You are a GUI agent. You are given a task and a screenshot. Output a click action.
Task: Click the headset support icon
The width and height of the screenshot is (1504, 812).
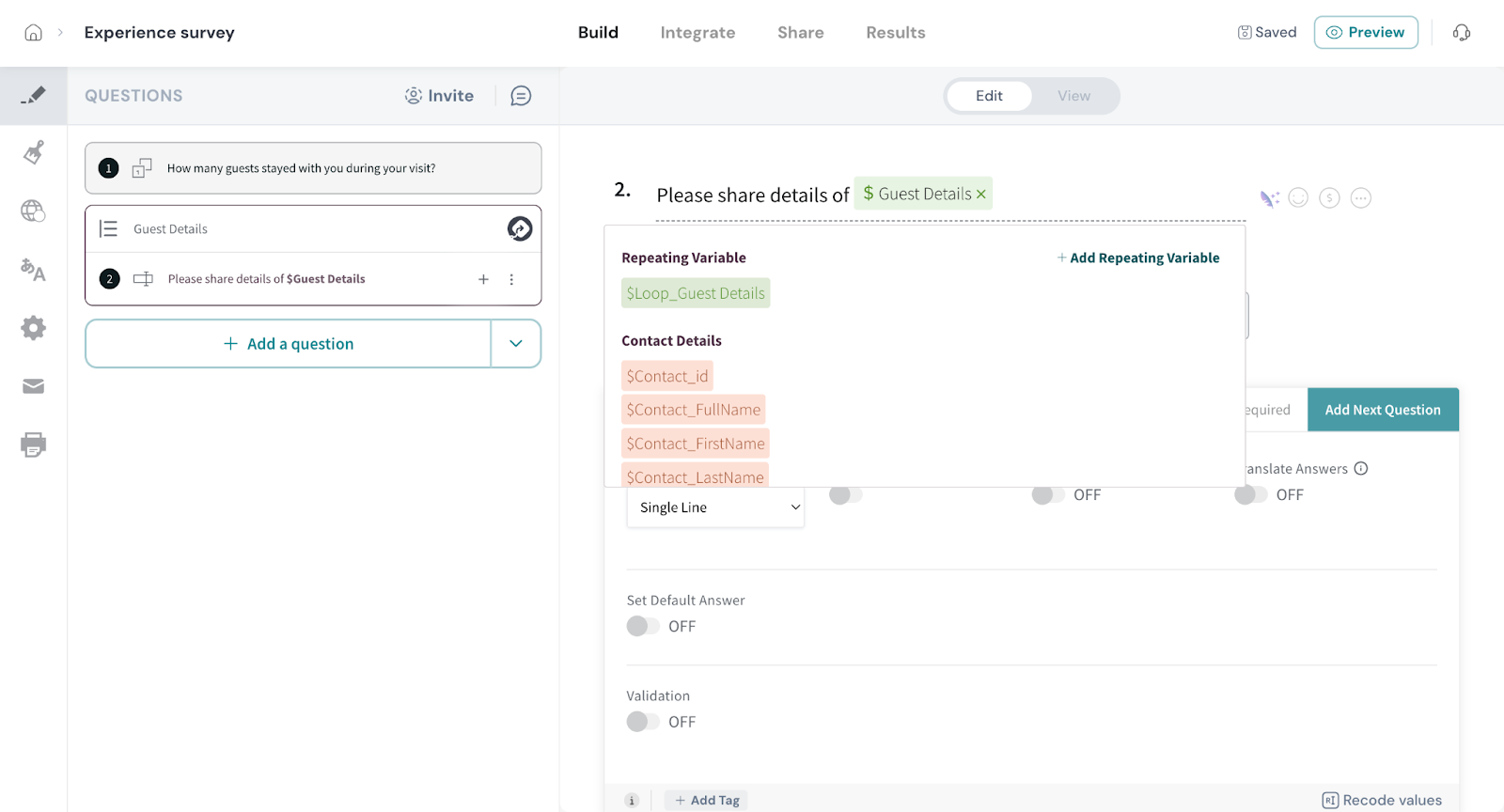pos(1461,33)
